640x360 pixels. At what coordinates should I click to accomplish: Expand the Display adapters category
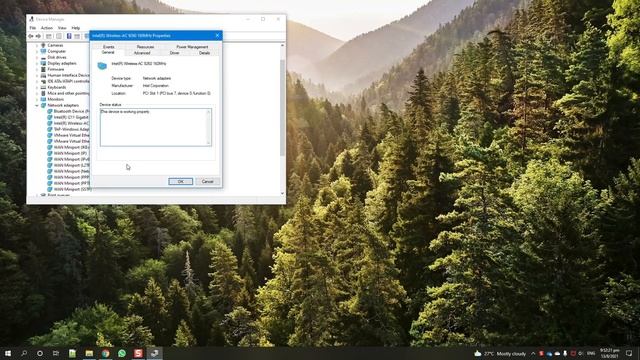point(37,63)
